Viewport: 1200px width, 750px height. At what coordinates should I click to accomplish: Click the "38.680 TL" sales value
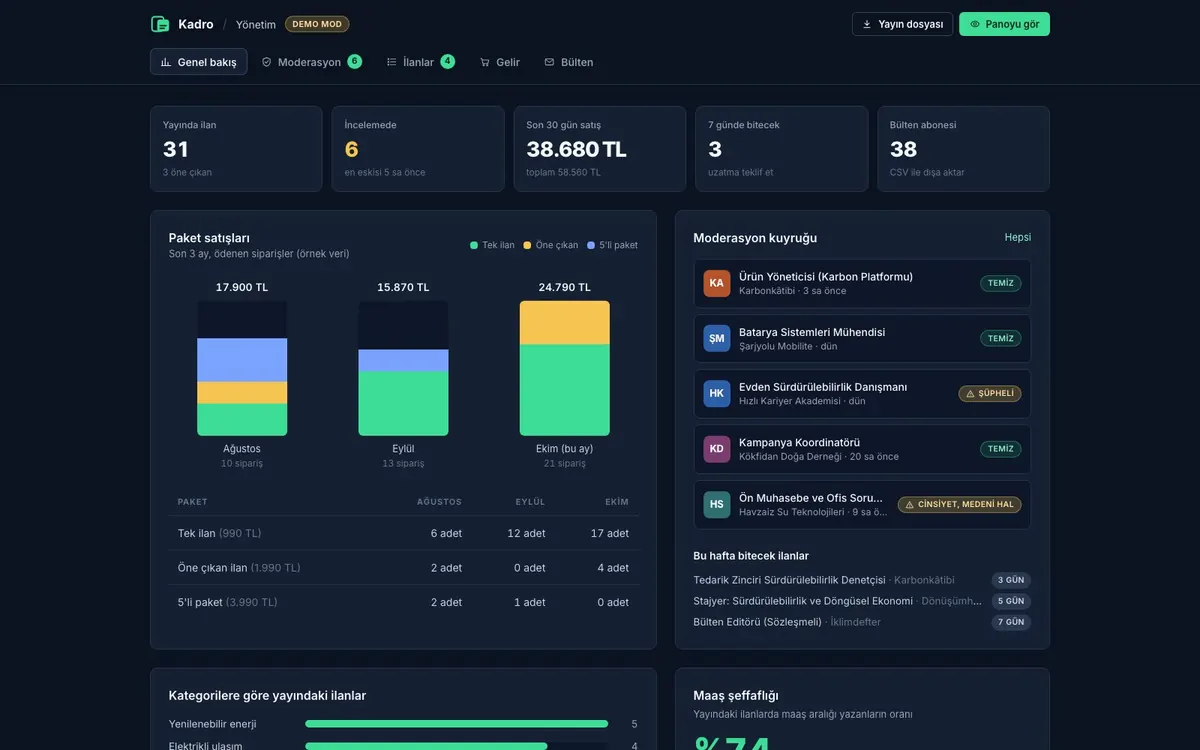point(577,149)
